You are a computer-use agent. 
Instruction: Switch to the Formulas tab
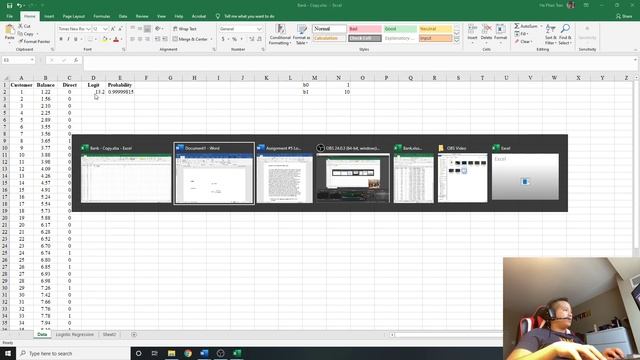click(102, 16)
